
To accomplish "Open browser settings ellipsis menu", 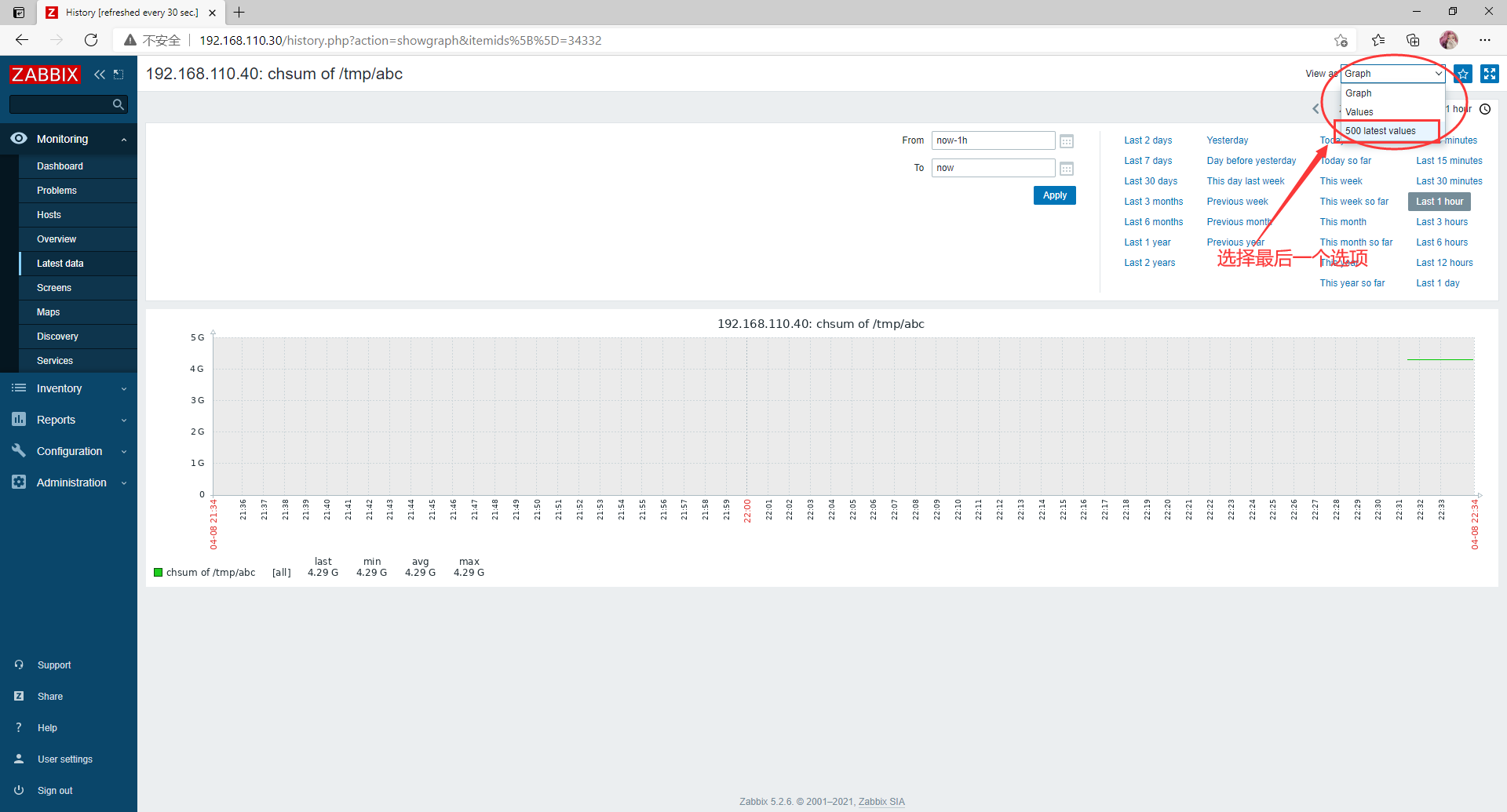I will pos(1485,40).
